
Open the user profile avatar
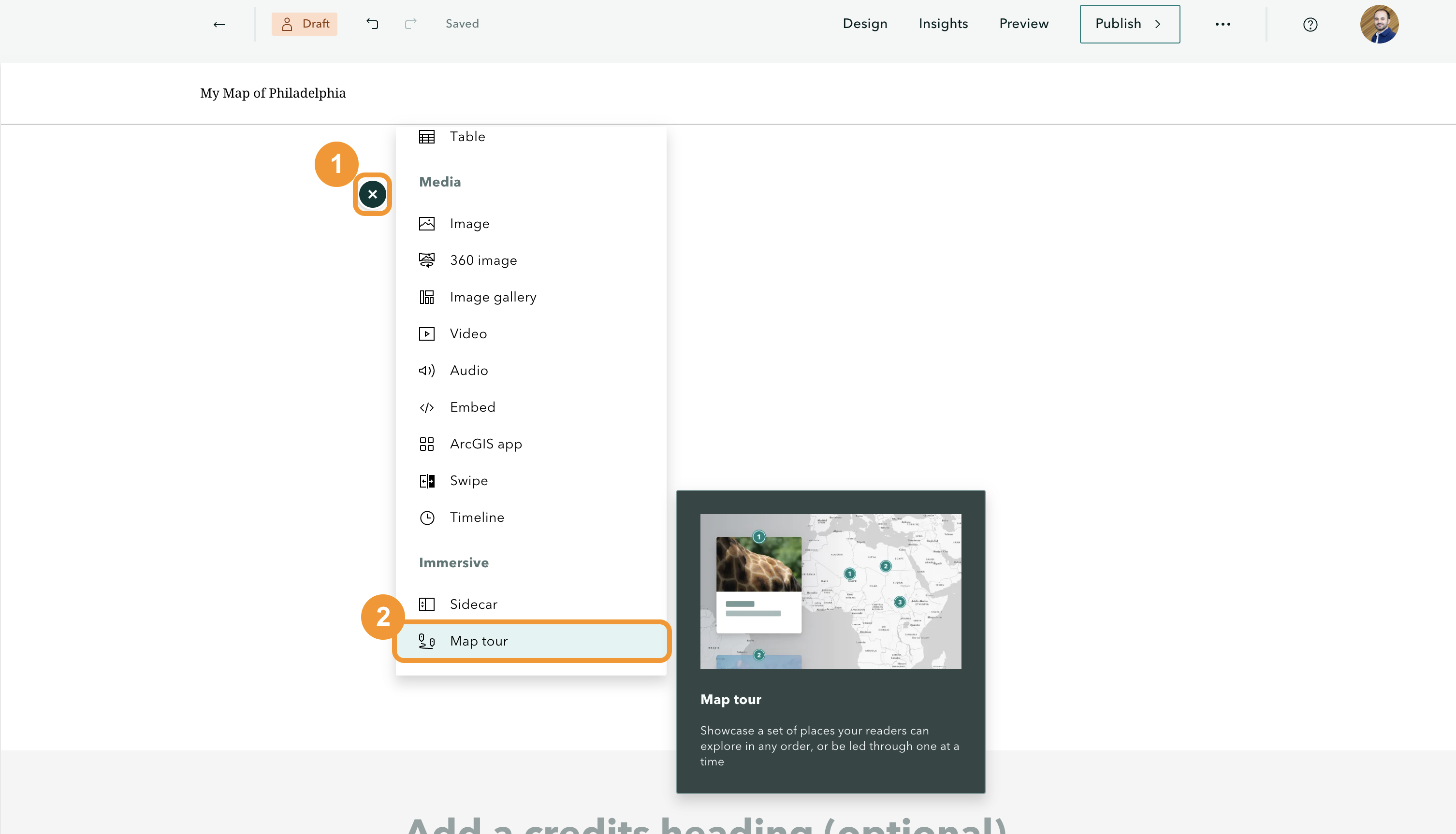tap(1379, 24)
